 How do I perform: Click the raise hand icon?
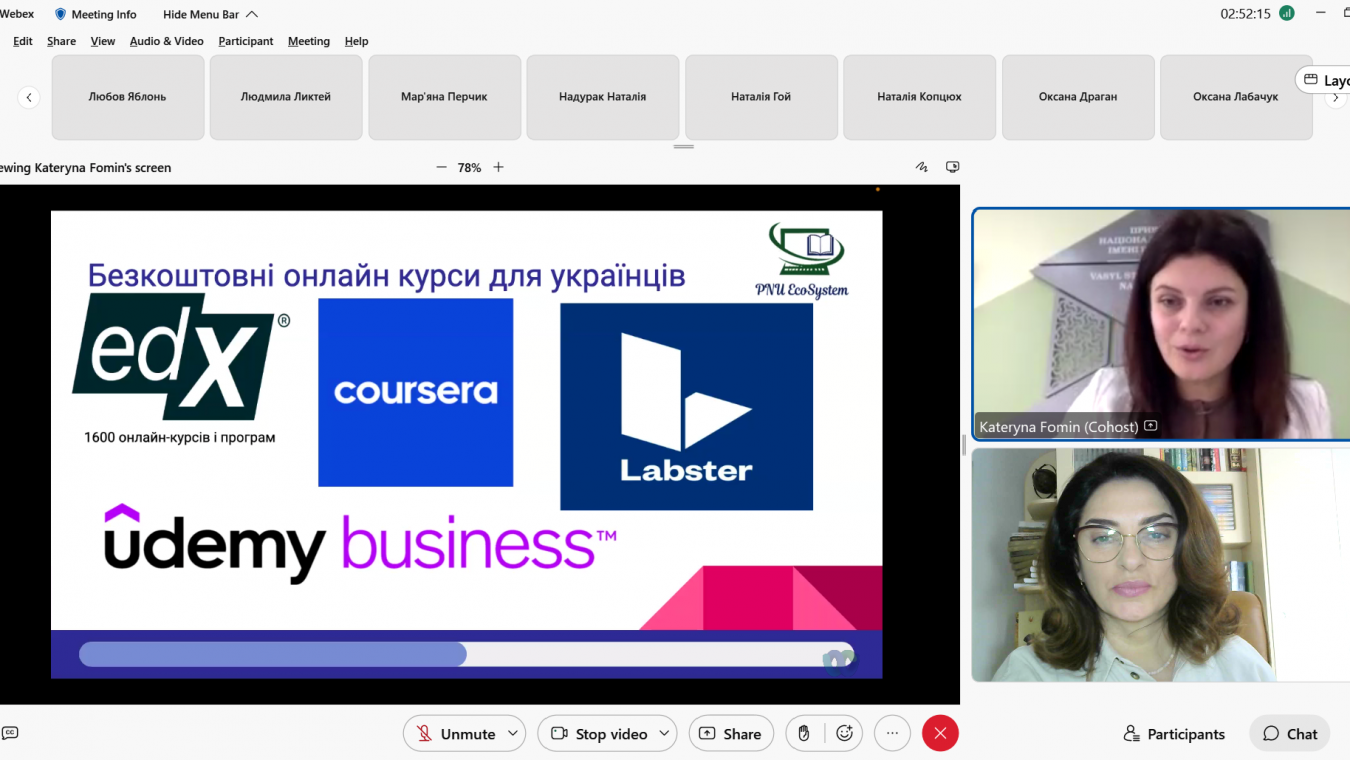click(x=804, y=733)
